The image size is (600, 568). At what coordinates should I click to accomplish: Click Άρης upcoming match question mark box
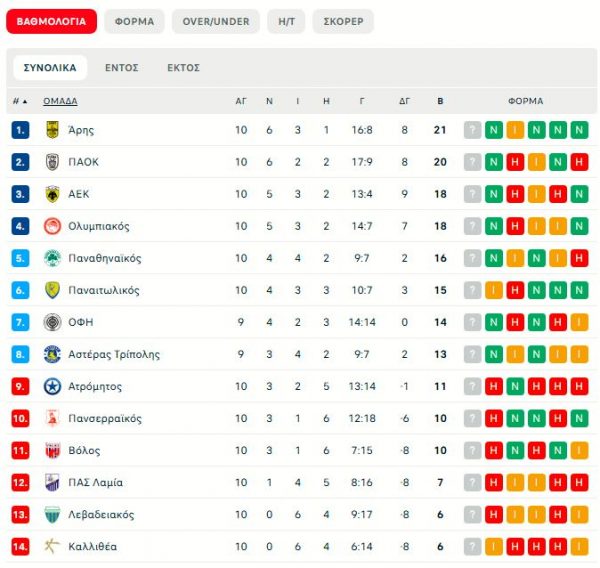473,130
